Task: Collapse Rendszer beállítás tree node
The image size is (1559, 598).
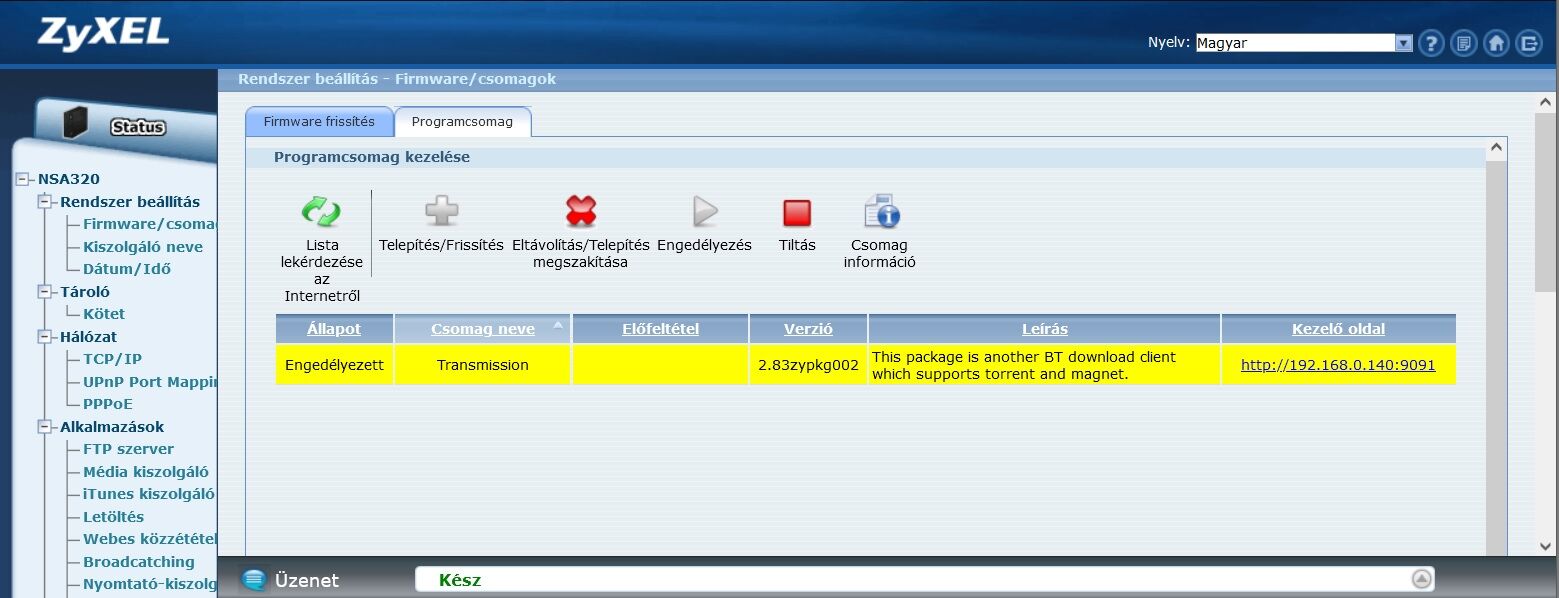Action: click(x=44, y=202)
